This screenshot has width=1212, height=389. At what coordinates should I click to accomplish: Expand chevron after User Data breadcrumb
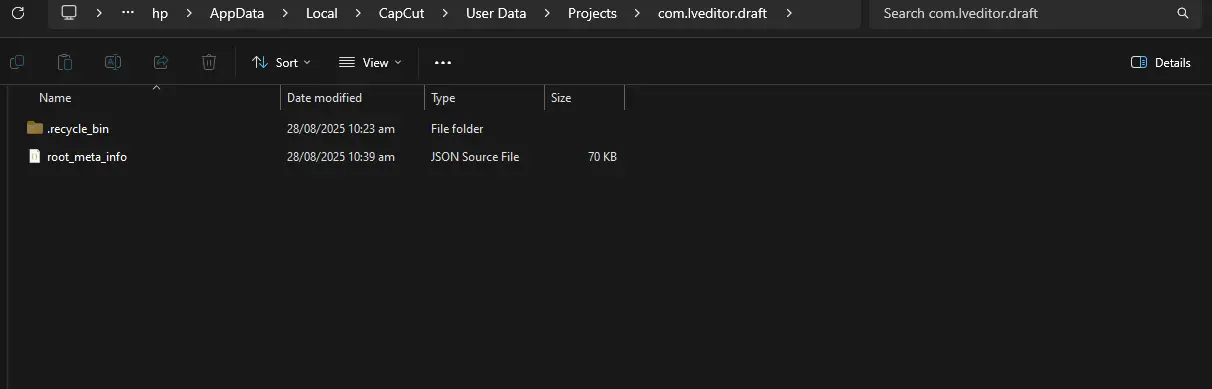[x=548, y=13]
